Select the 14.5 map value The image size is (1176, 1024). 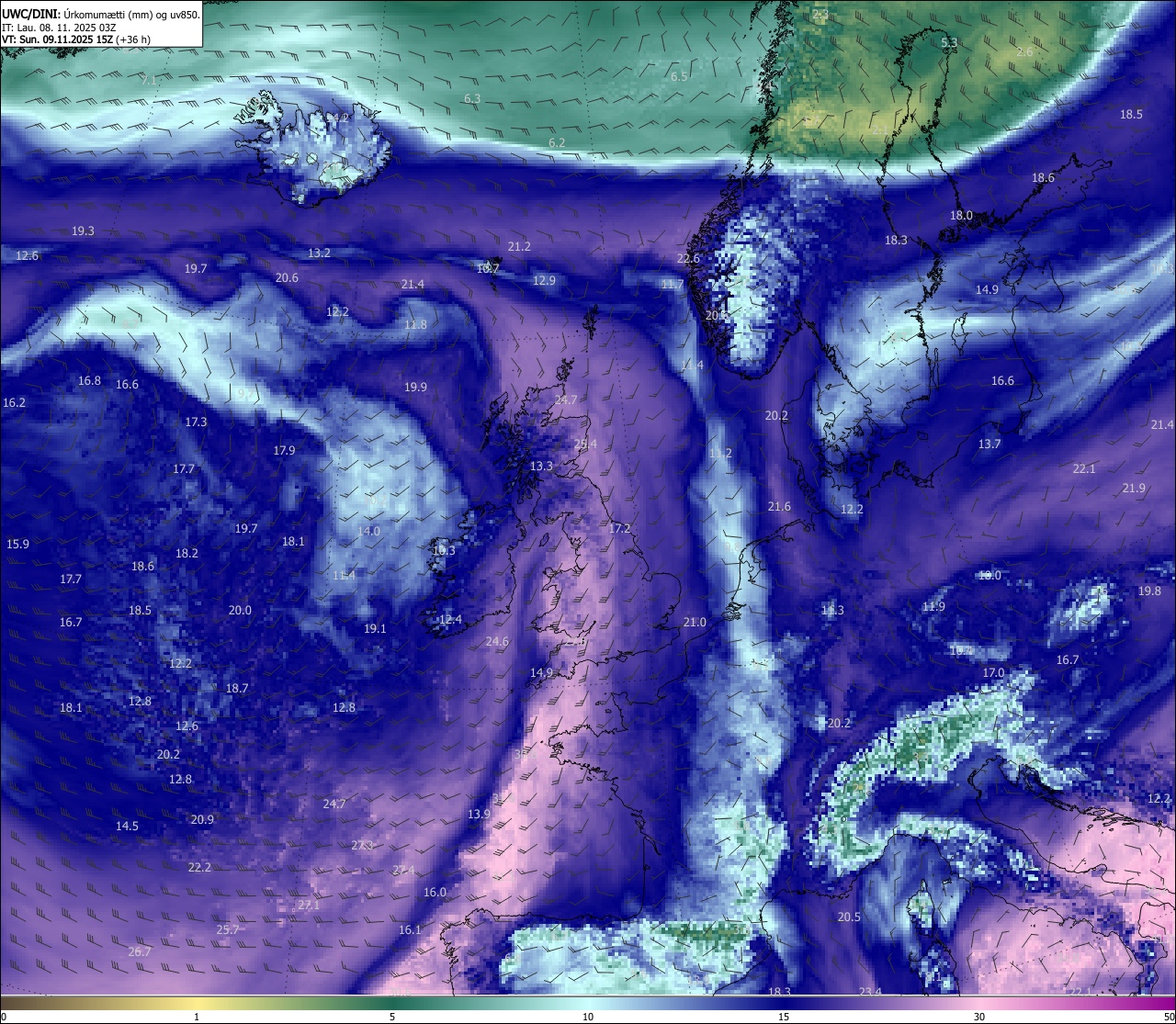127,827
